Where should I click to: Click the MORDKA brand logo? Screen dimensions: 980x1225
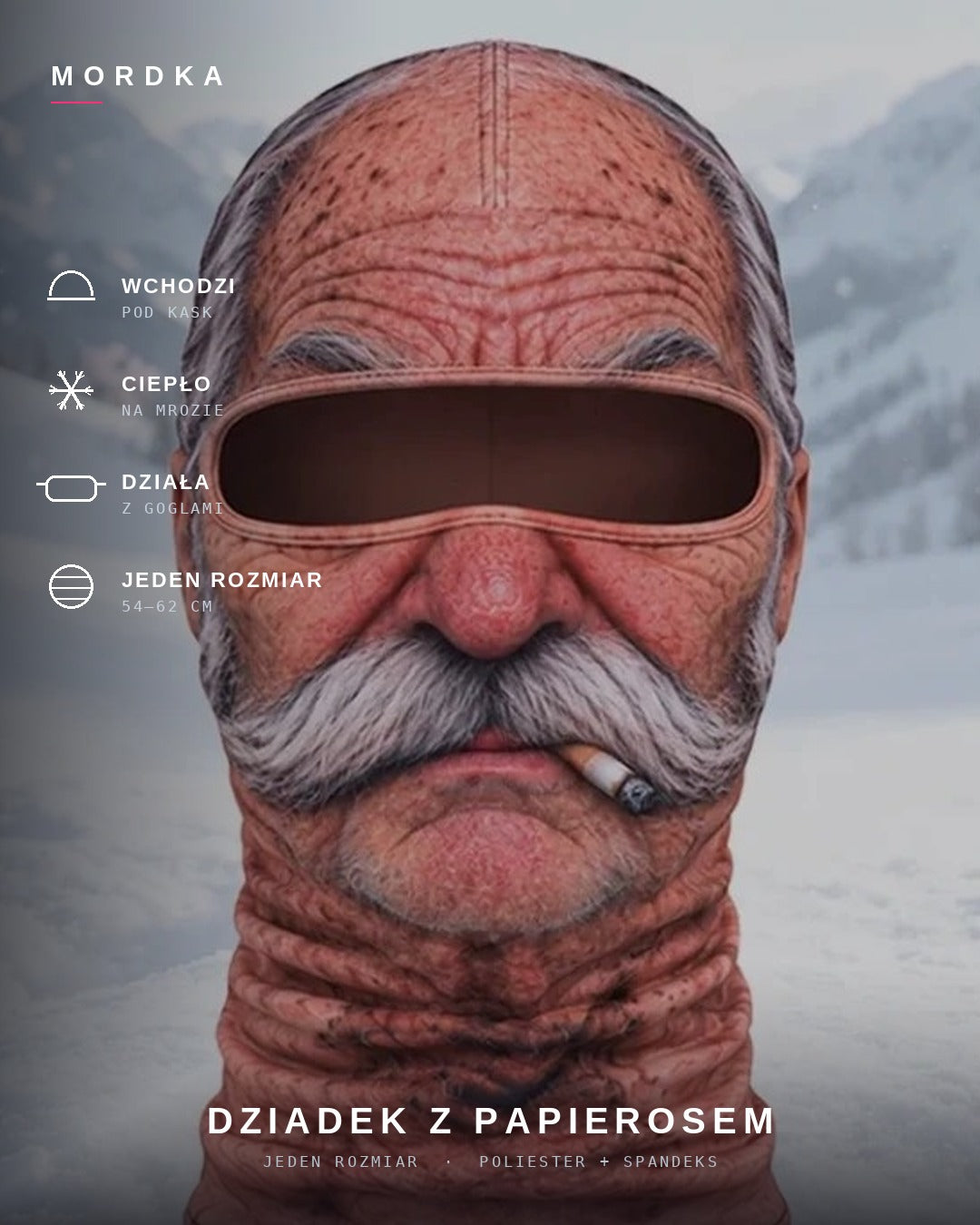tap(137, 76)
